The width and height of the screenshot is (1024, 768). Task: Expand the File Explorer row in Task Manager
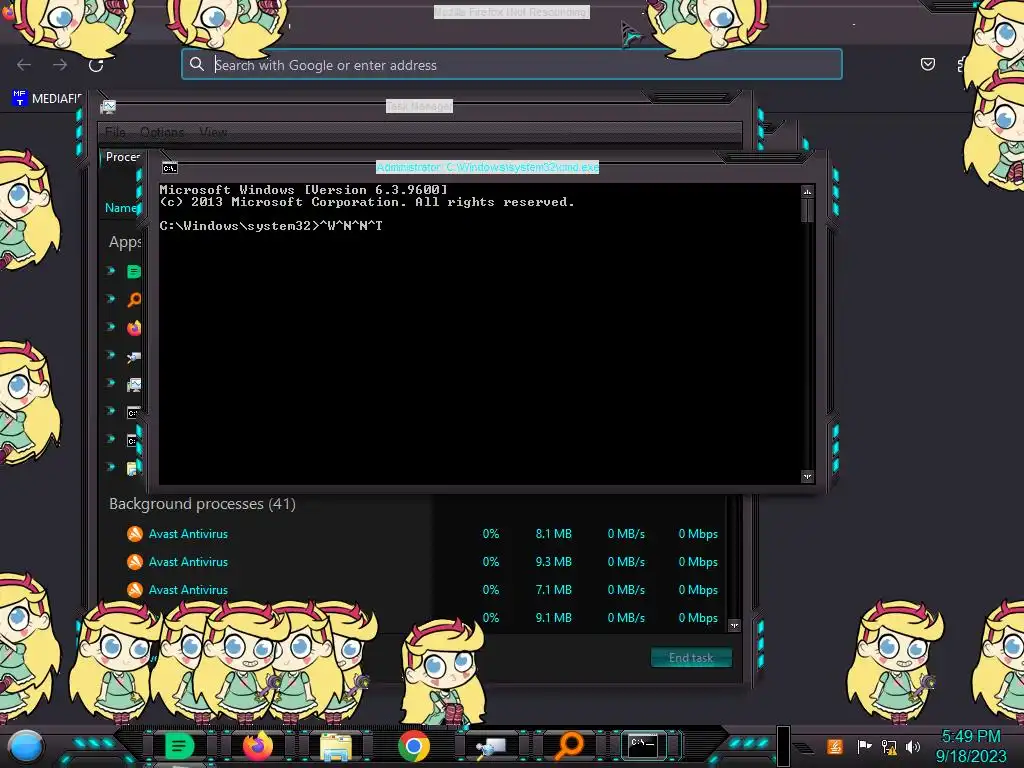(111, 467)
